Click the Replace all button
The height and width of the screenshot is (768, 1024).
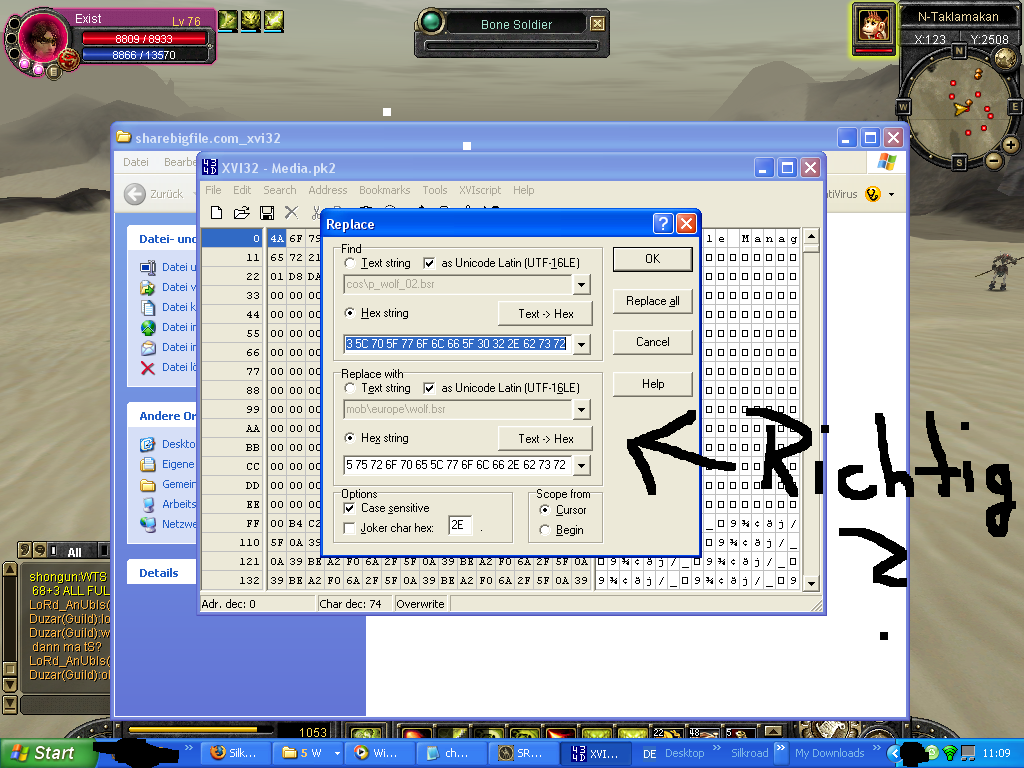coord(652,300)
